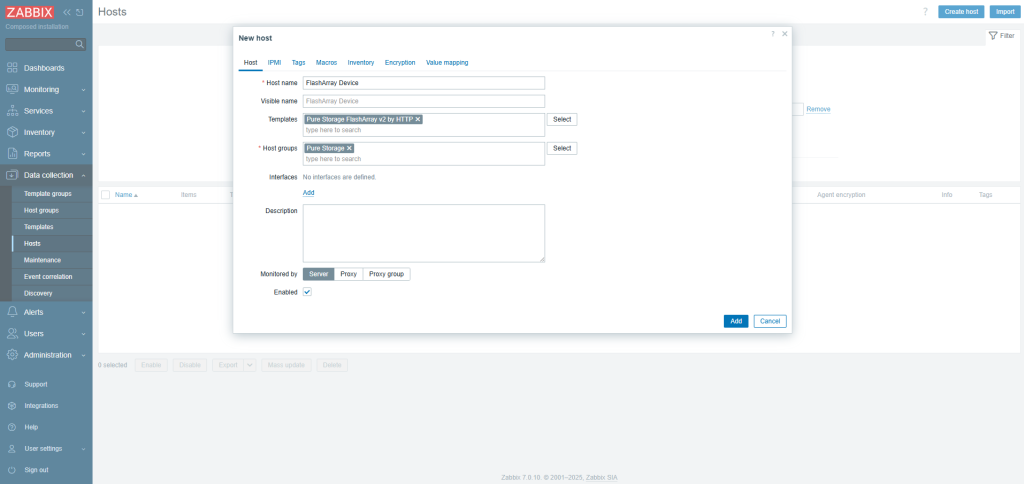Toggle the select-all hosts checkbox

point(105,195)
